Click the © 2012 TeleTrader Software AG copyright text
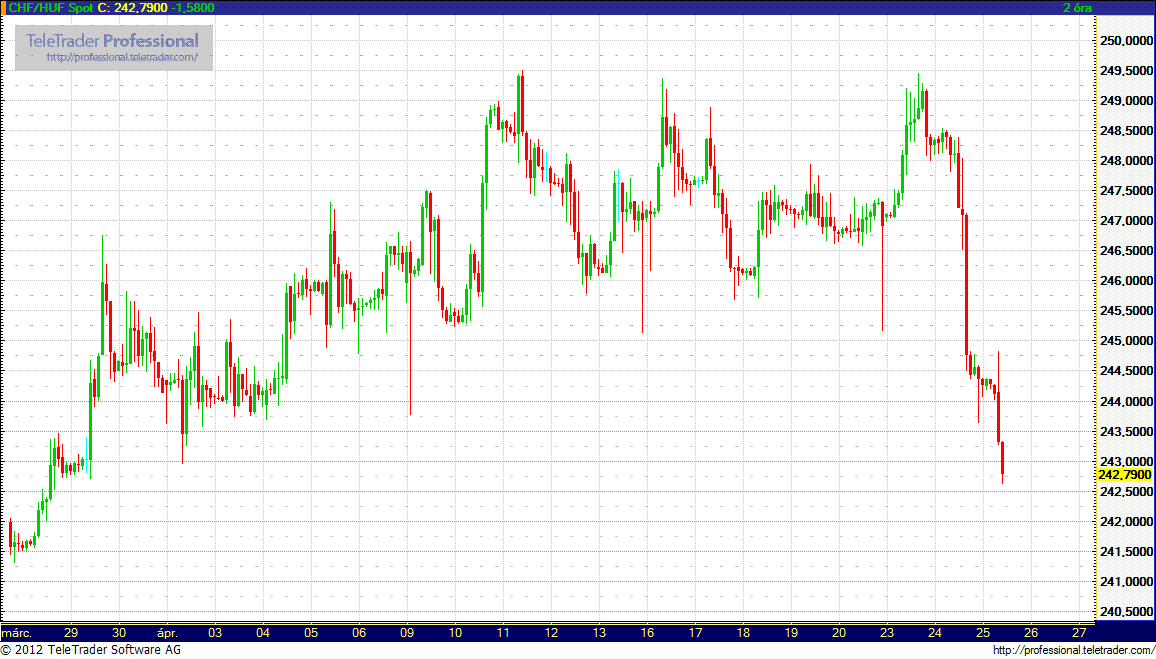 [x=91, y=650]
